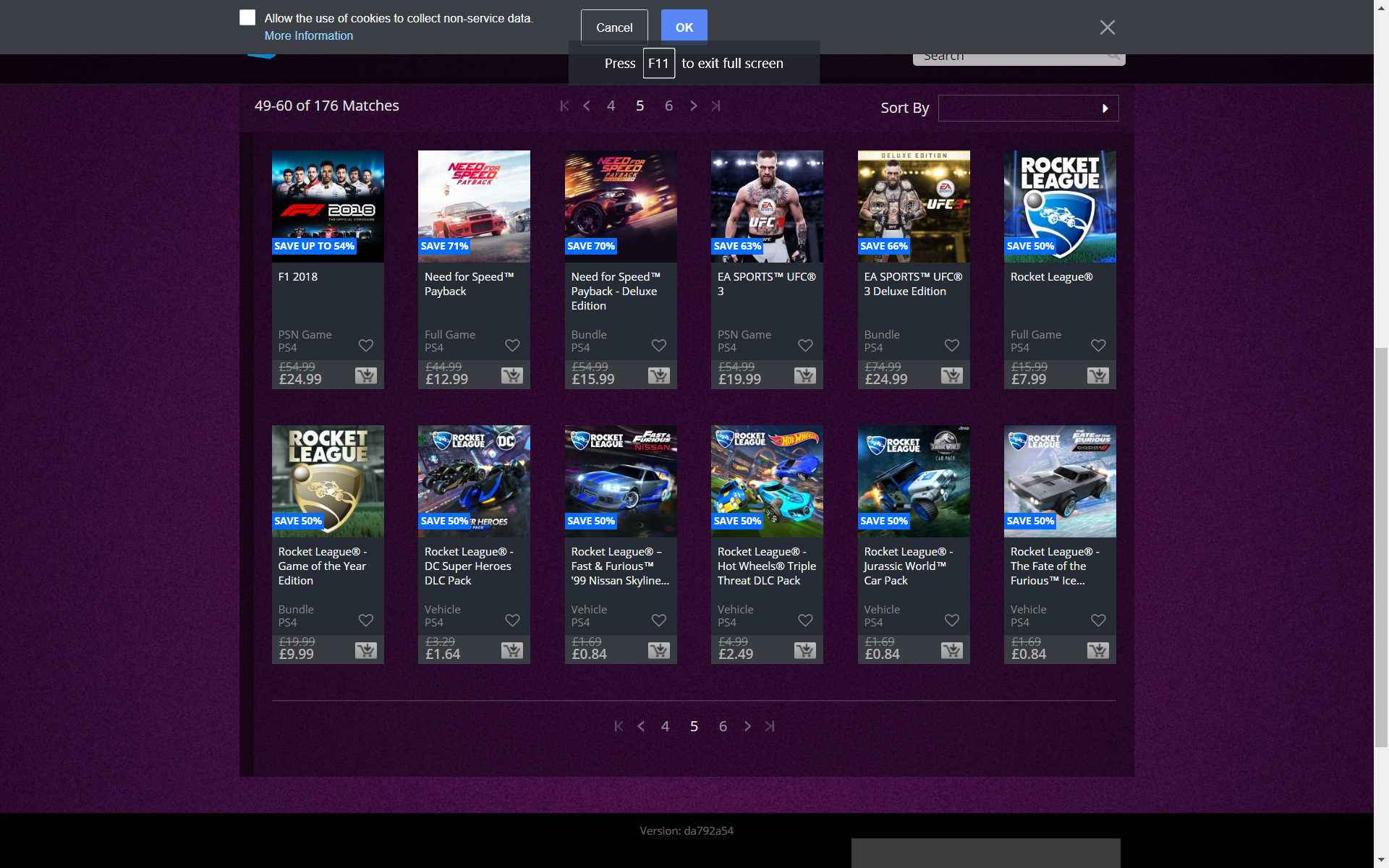Open the Rocket League® title link
The image size is (1389, 868).
(x=1051, y=277)
